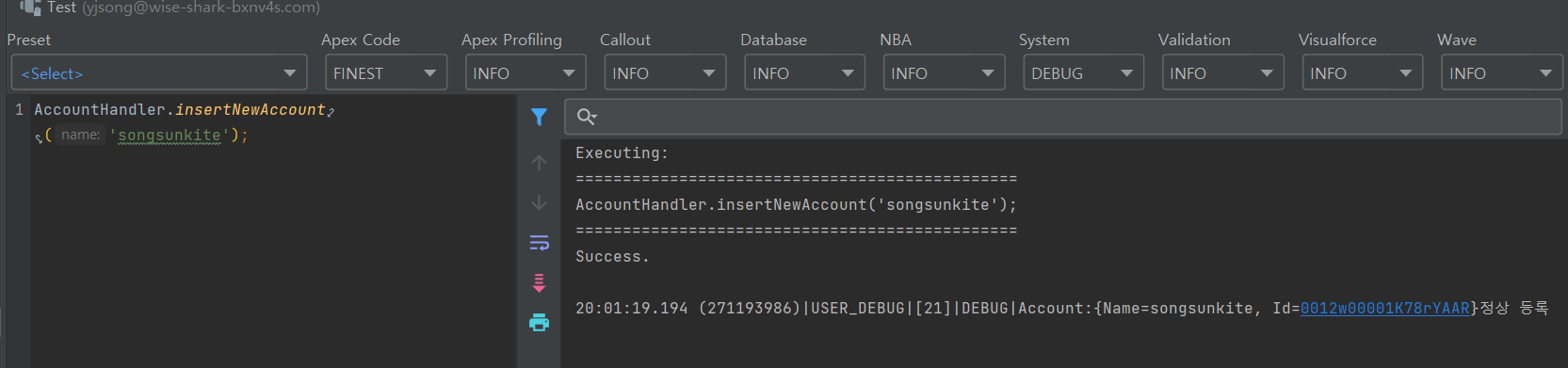Expand the Database level dropdown
1568x368 pixels.
804,72
